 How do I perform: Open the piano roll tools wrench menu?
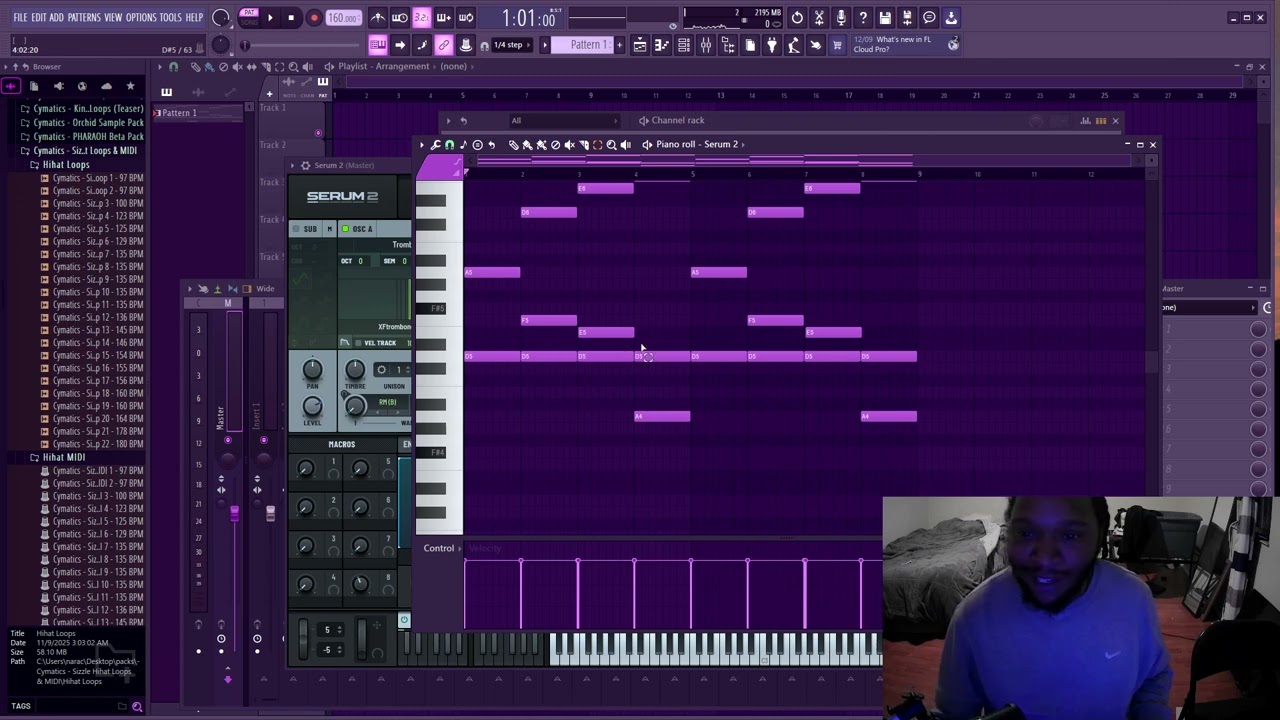click(436, 145)
